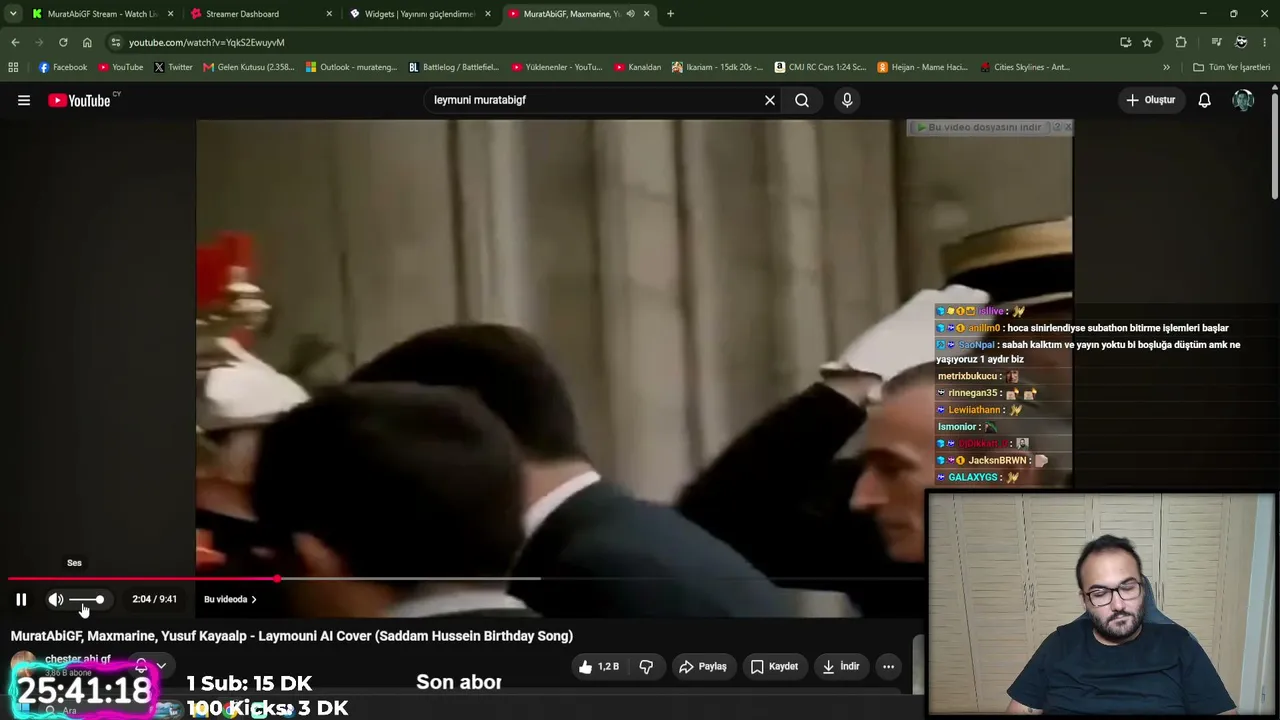Open the browser extensions puzzle menu
The width and height of the screenshot is (1280, 720).
(1181, 42)
